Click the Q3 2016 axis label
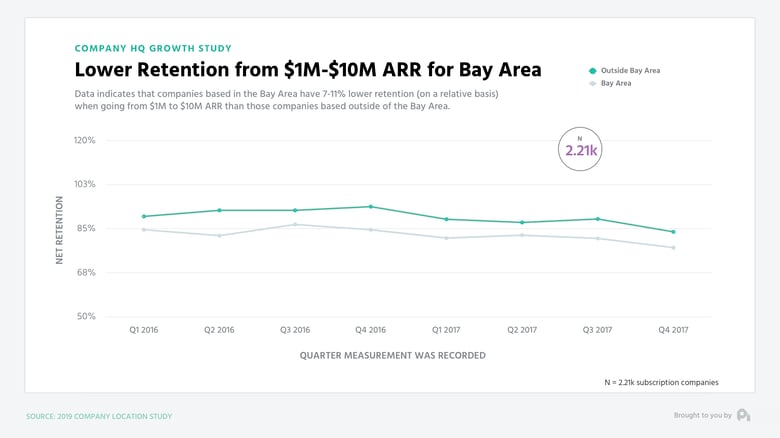780x438 pixels. pos(295,329)
